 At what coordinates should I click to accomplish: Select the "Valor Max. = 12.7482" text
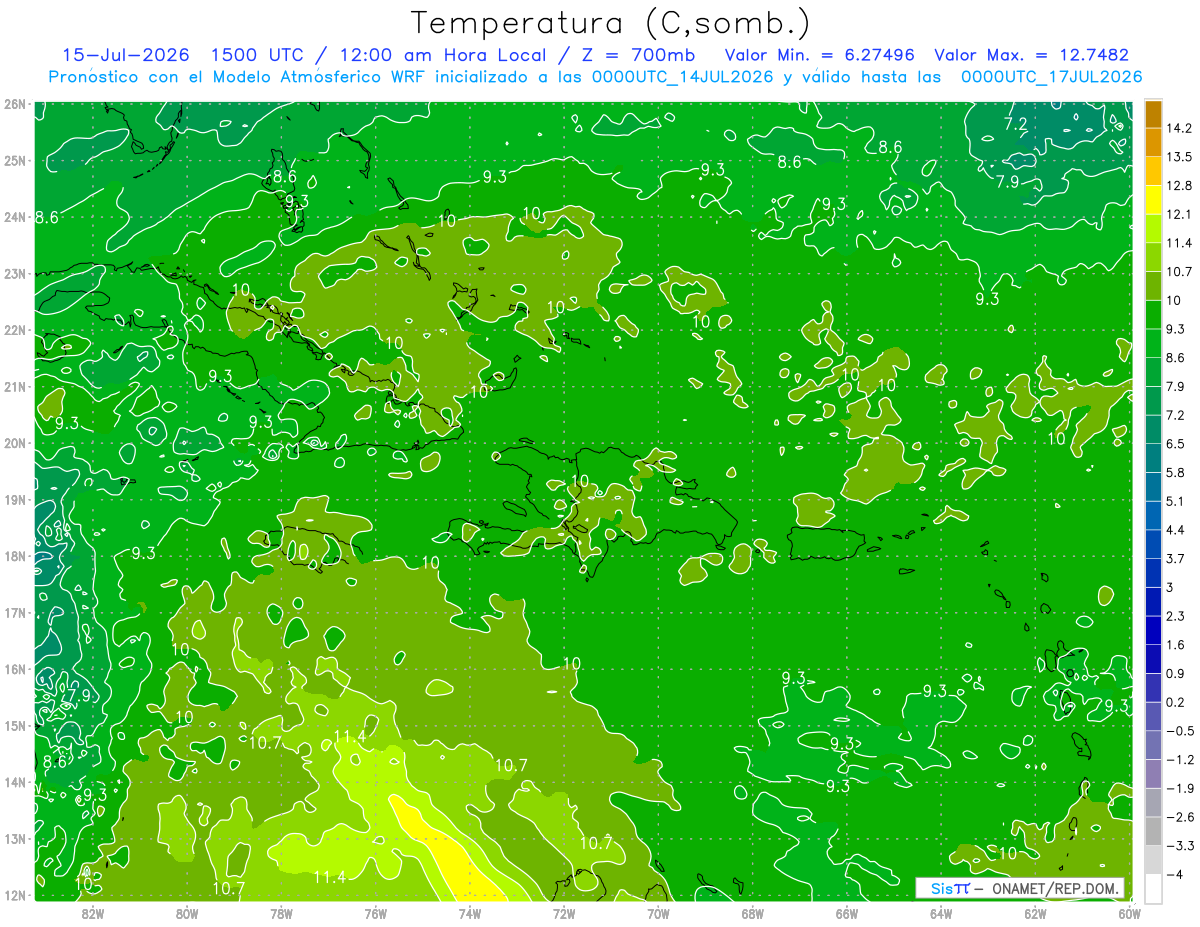(x=1031, y=55)
